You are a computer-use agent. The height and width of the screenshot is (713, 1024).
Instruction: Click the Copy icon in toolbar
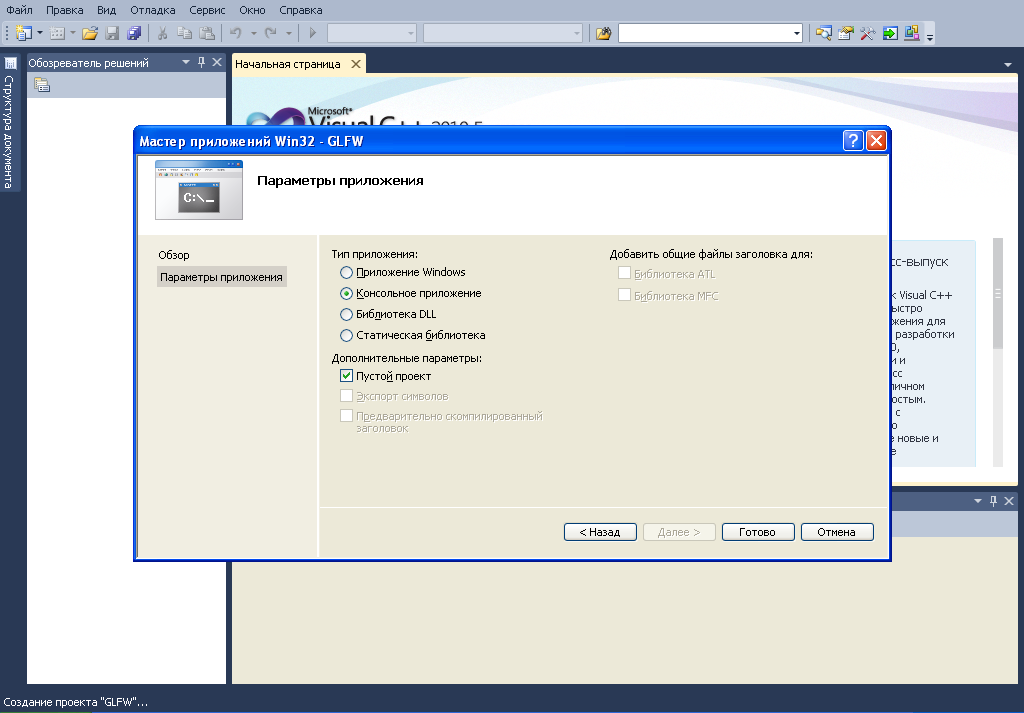(184, 33)
